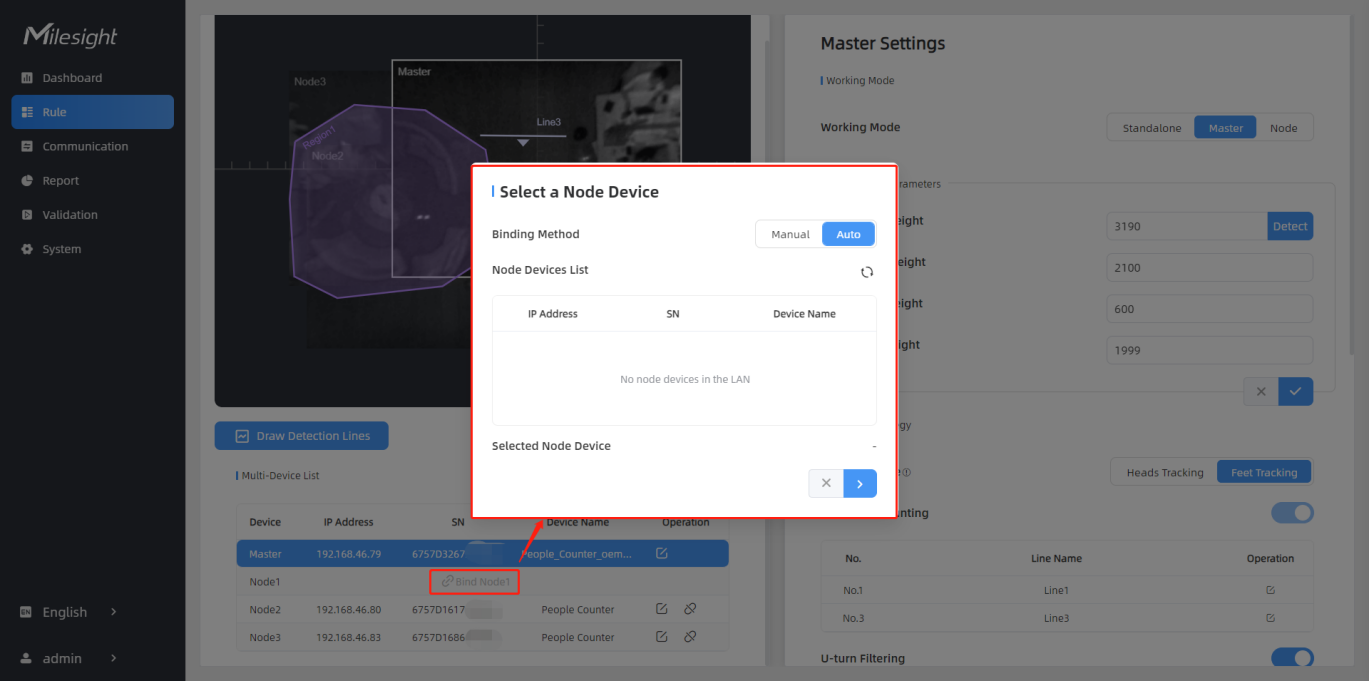1369x681 pixels.
Task: Click the input field containing 2100
Action: [1208, 268]
